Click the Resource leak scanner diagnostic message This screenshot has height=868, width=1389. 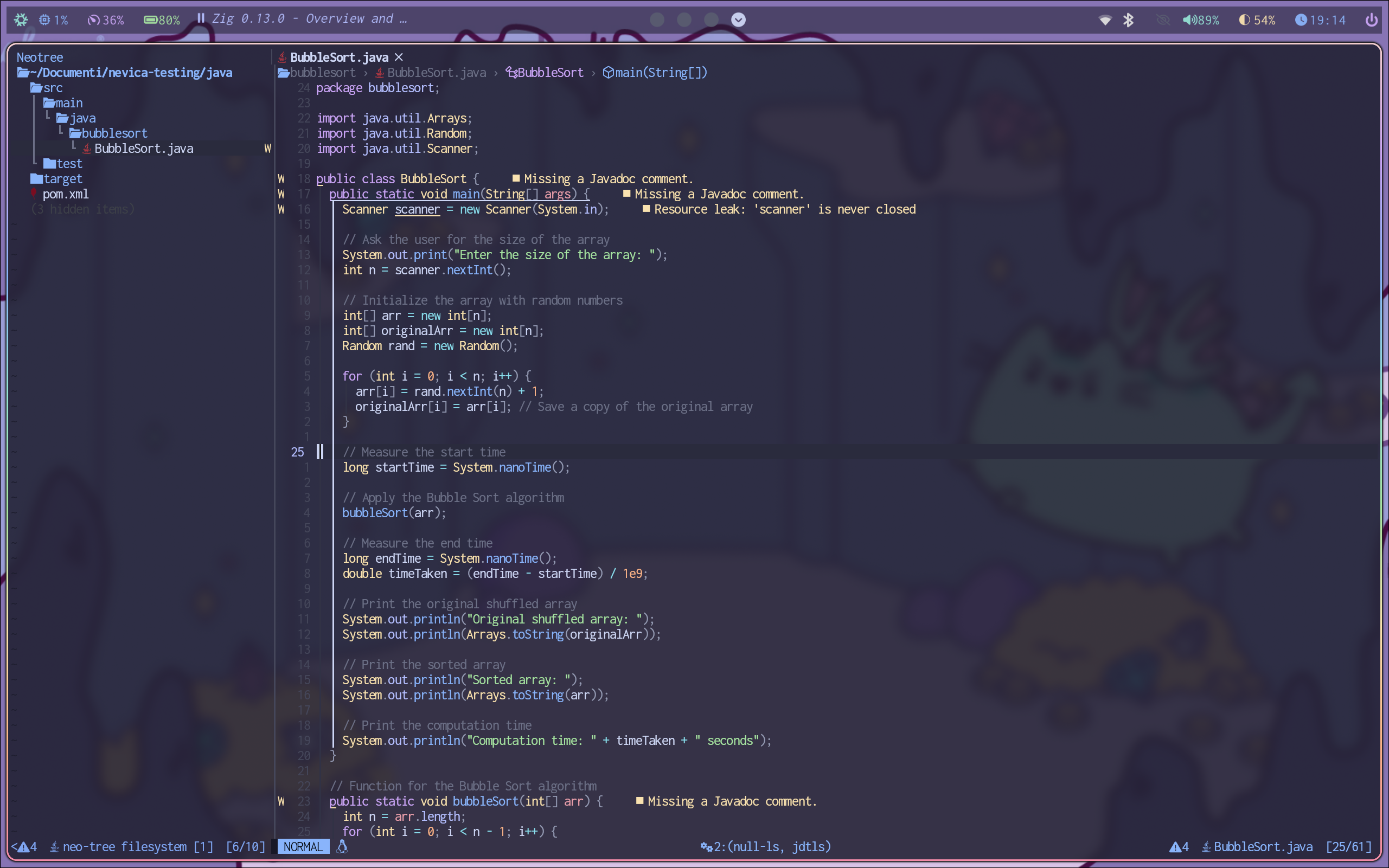(x=779, y=209)
